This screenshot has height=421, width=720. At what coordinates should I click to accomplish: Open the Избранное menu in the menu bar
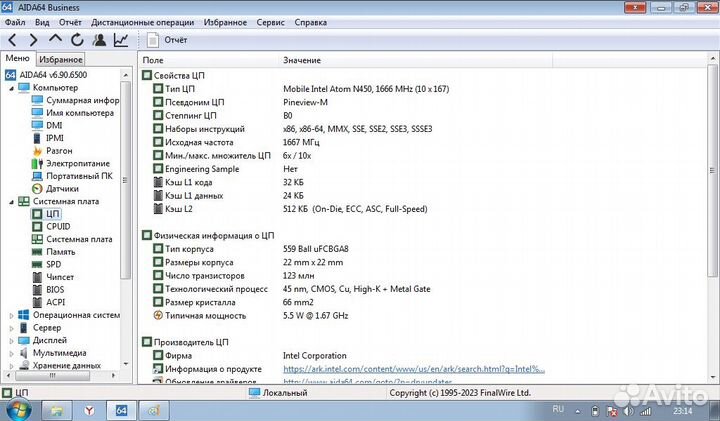pyautogui.click(x=225, y=22)
